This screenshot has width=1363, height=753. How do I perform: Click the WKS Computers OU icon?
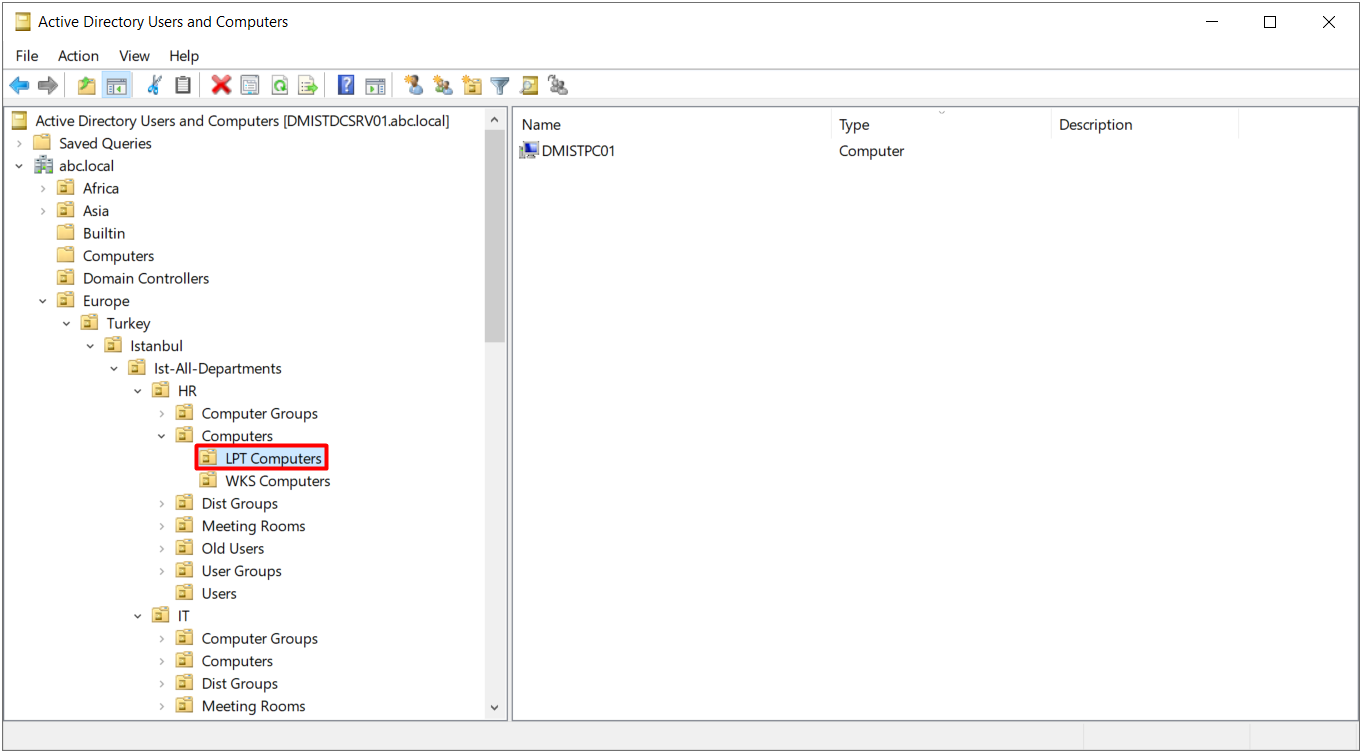[208, 481]
